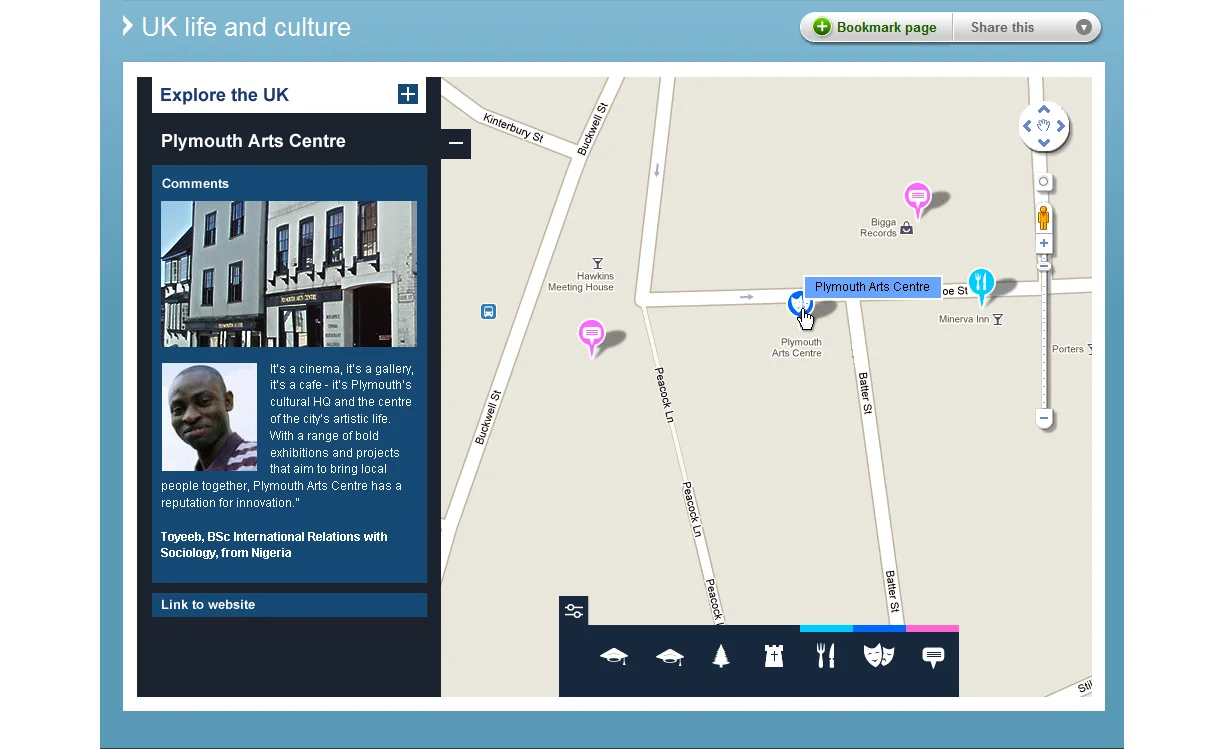Click the Kinterbury St street label

click(513, 128)
